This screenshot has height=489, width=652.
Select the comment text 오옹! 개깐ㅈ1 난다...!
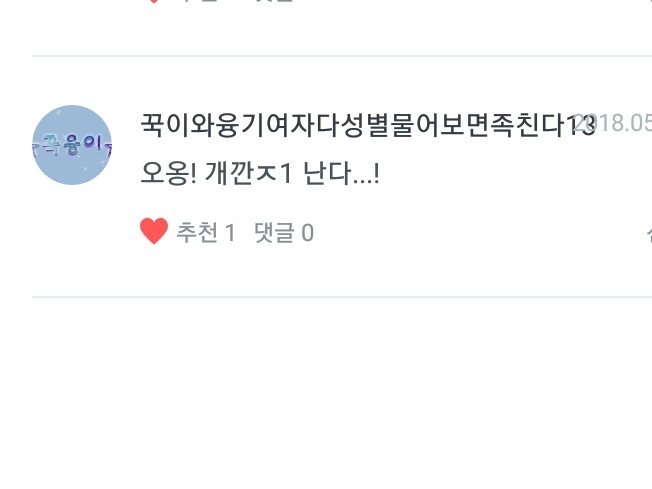pyautogui.click(x=260, y=173)
